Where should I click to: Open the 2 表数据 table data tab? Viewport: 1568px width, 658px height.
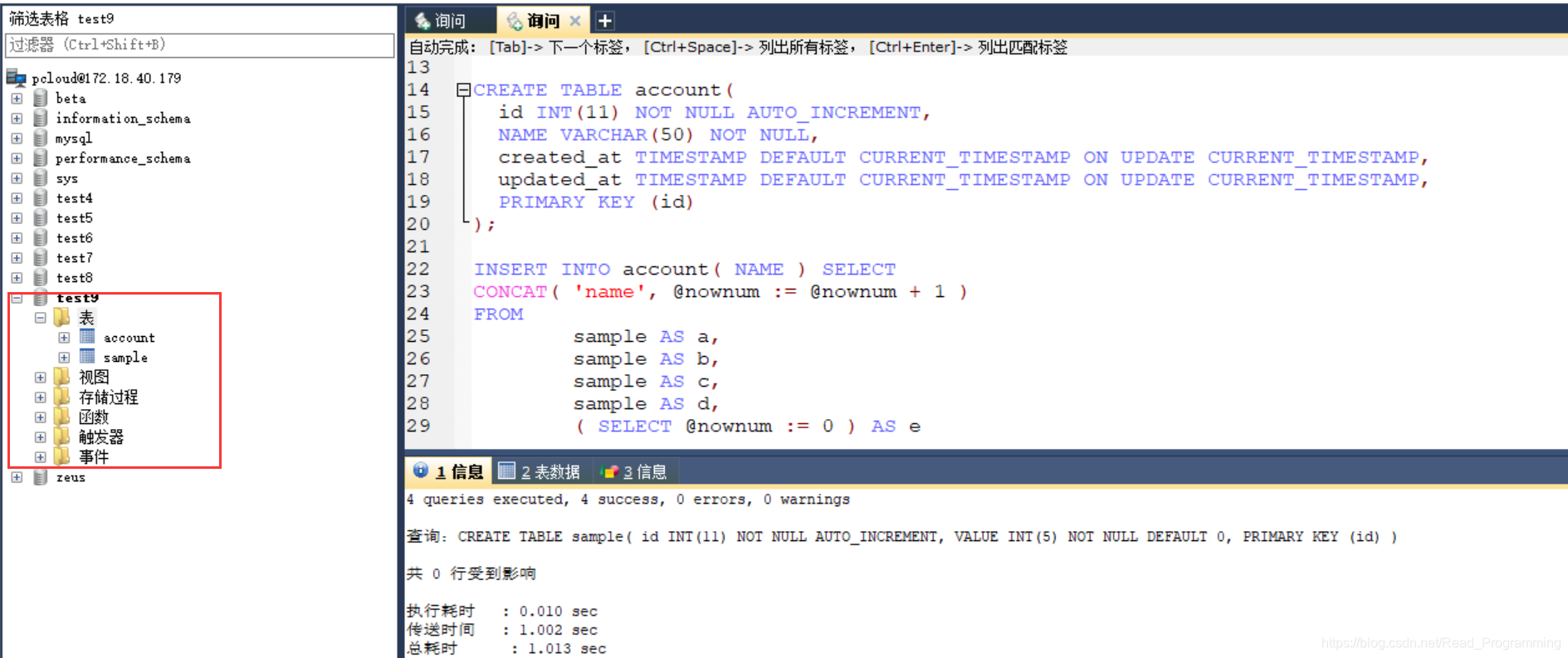pos(540,471)
